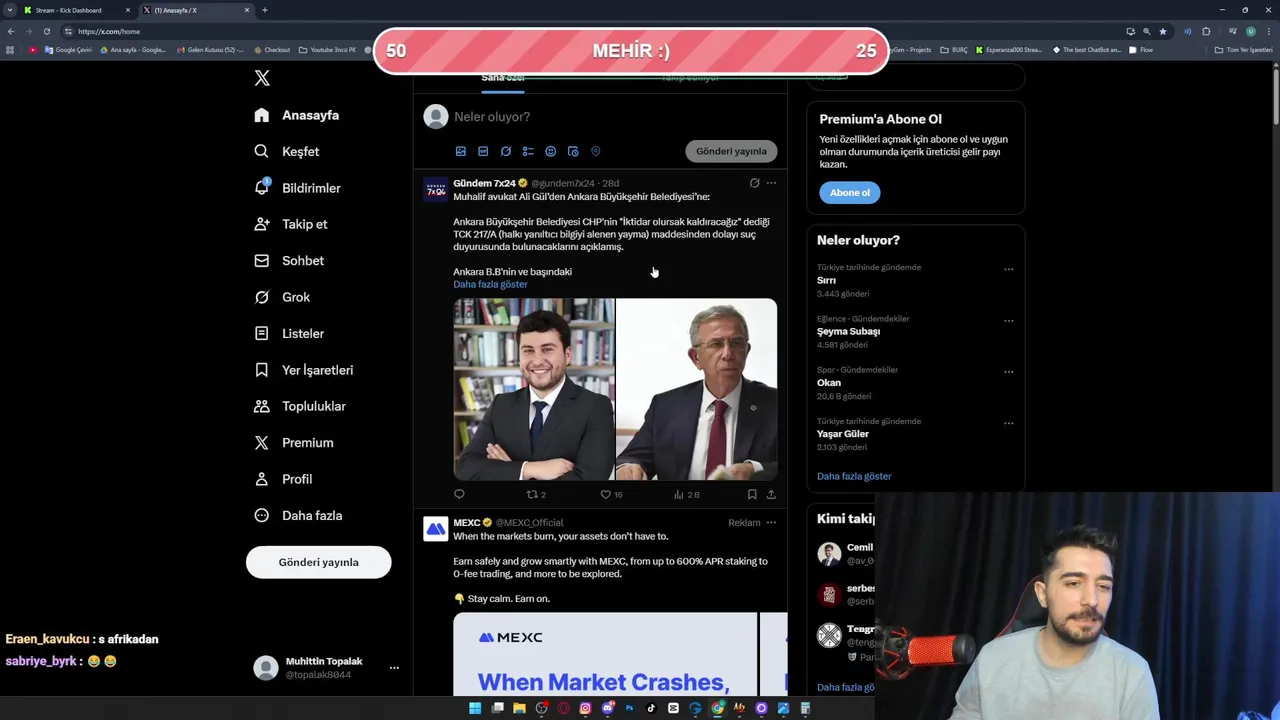Open options for Okan trend
This screenshot has height=720, width=1280.
click(x=1008, y=372)
